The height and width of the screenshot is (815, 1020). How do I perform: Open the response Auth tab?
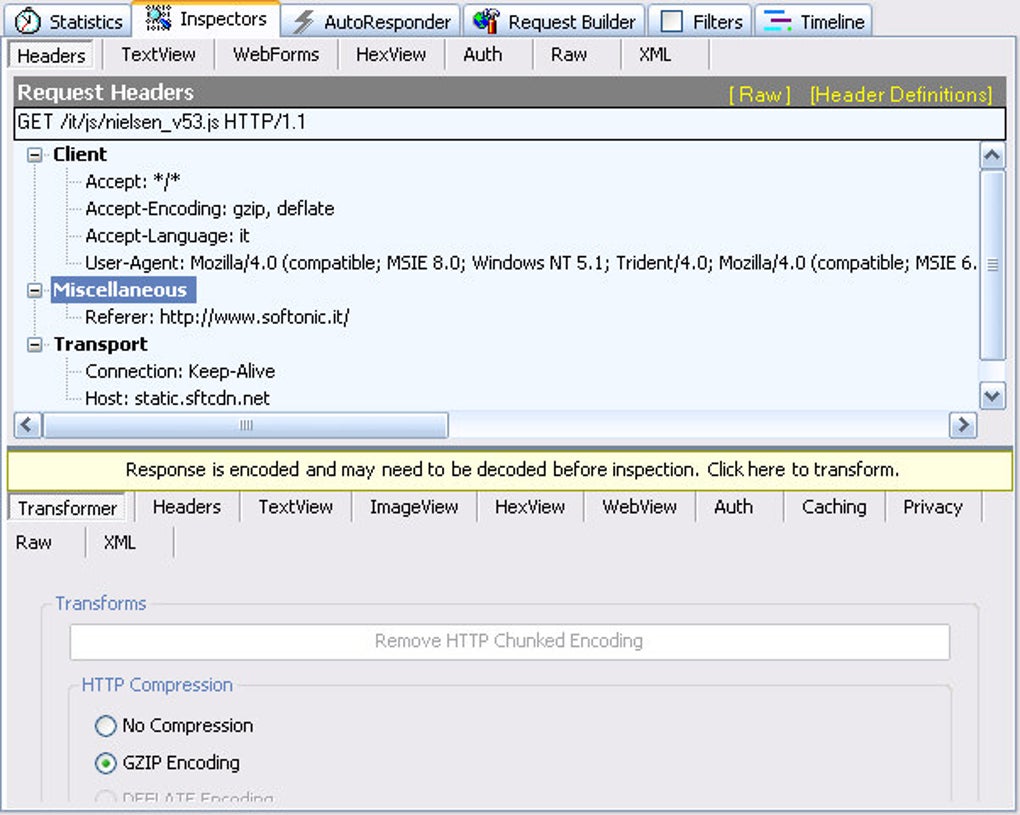pos(733,507)
